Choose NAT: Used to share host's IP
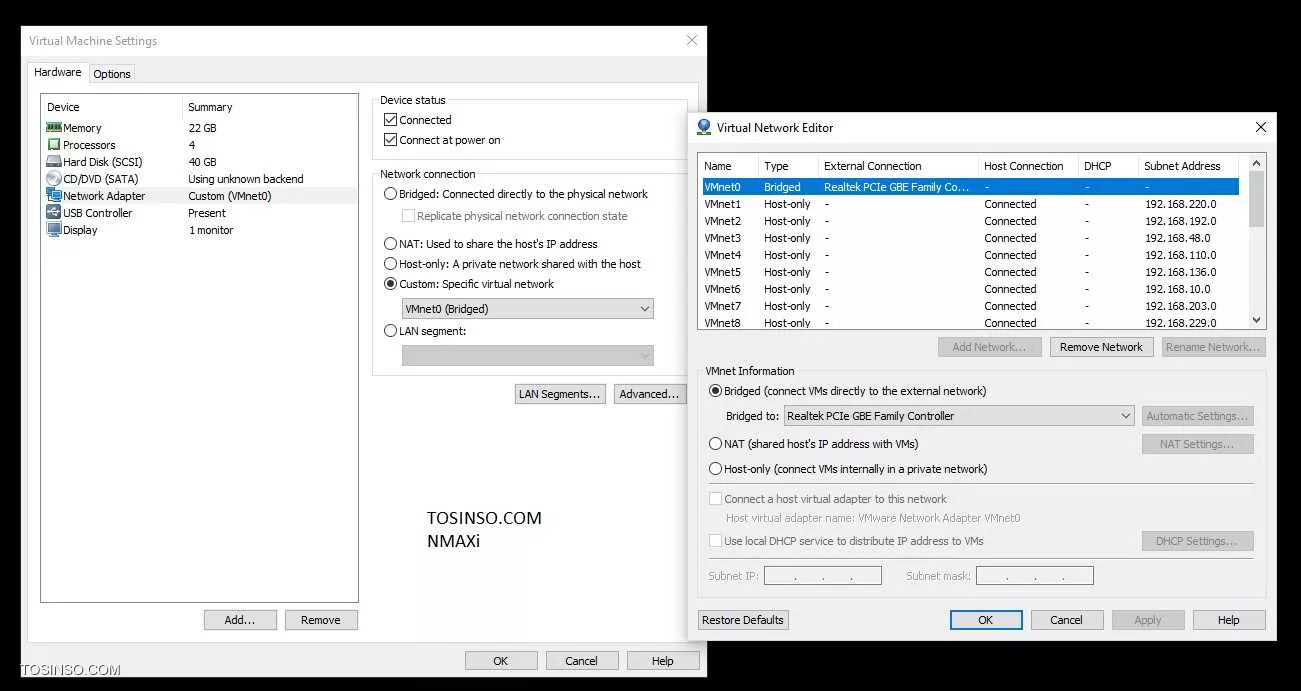1301x691 pixels. 391,244
